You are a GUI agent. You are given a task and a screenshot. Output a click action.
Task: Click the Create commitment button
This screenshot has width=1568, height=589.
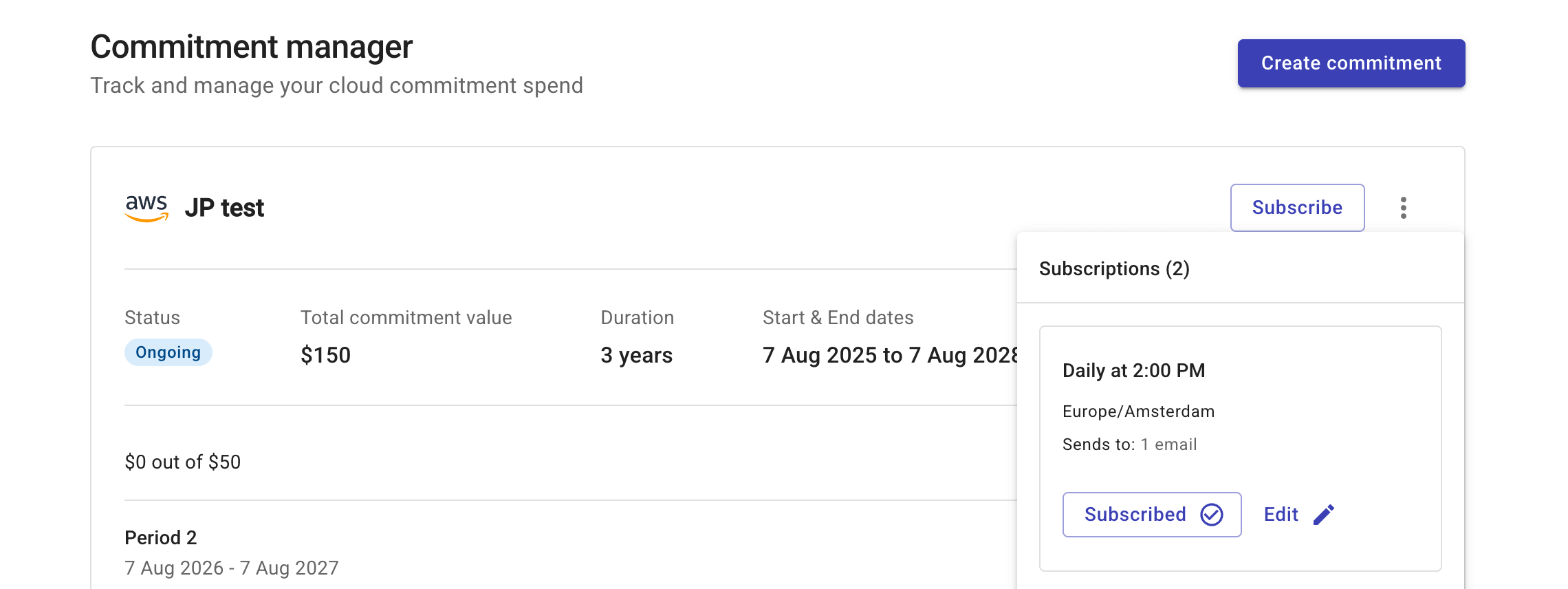tap(1351, 63)
